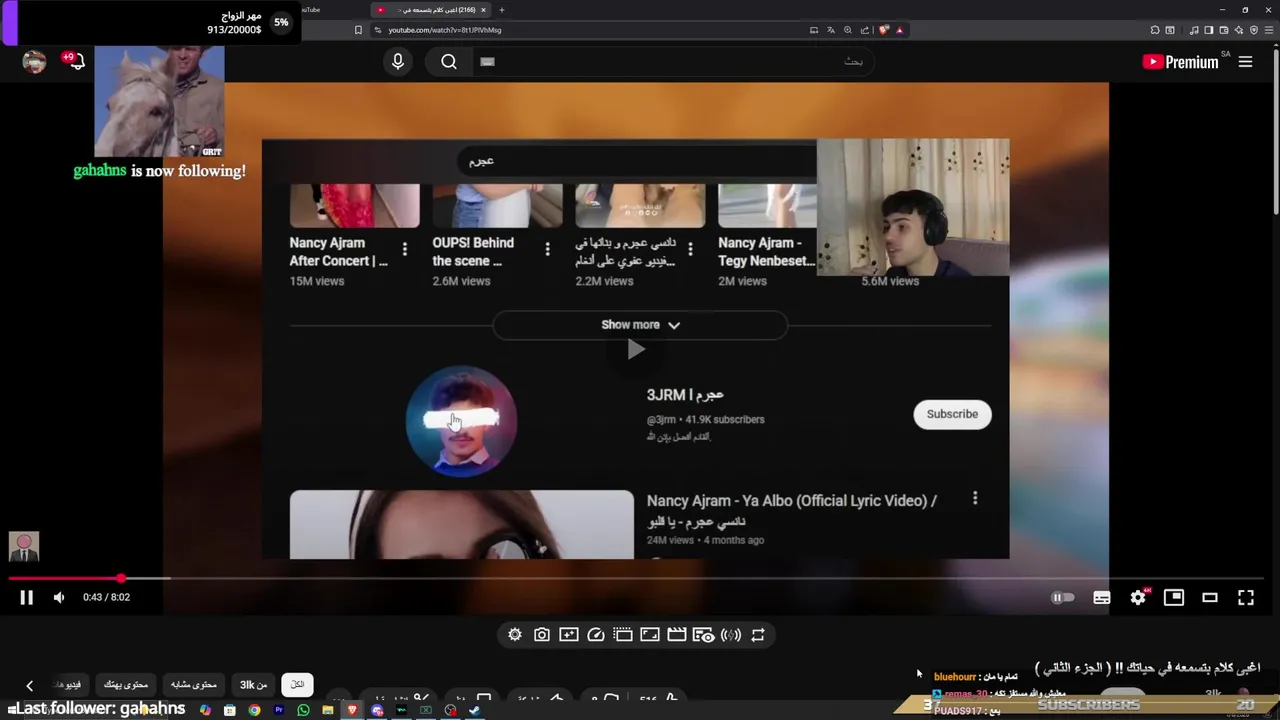Select the 'محتوى مشابه' filter chip
The height and width of the screenshot is (720, 1280).
(194, 684)
